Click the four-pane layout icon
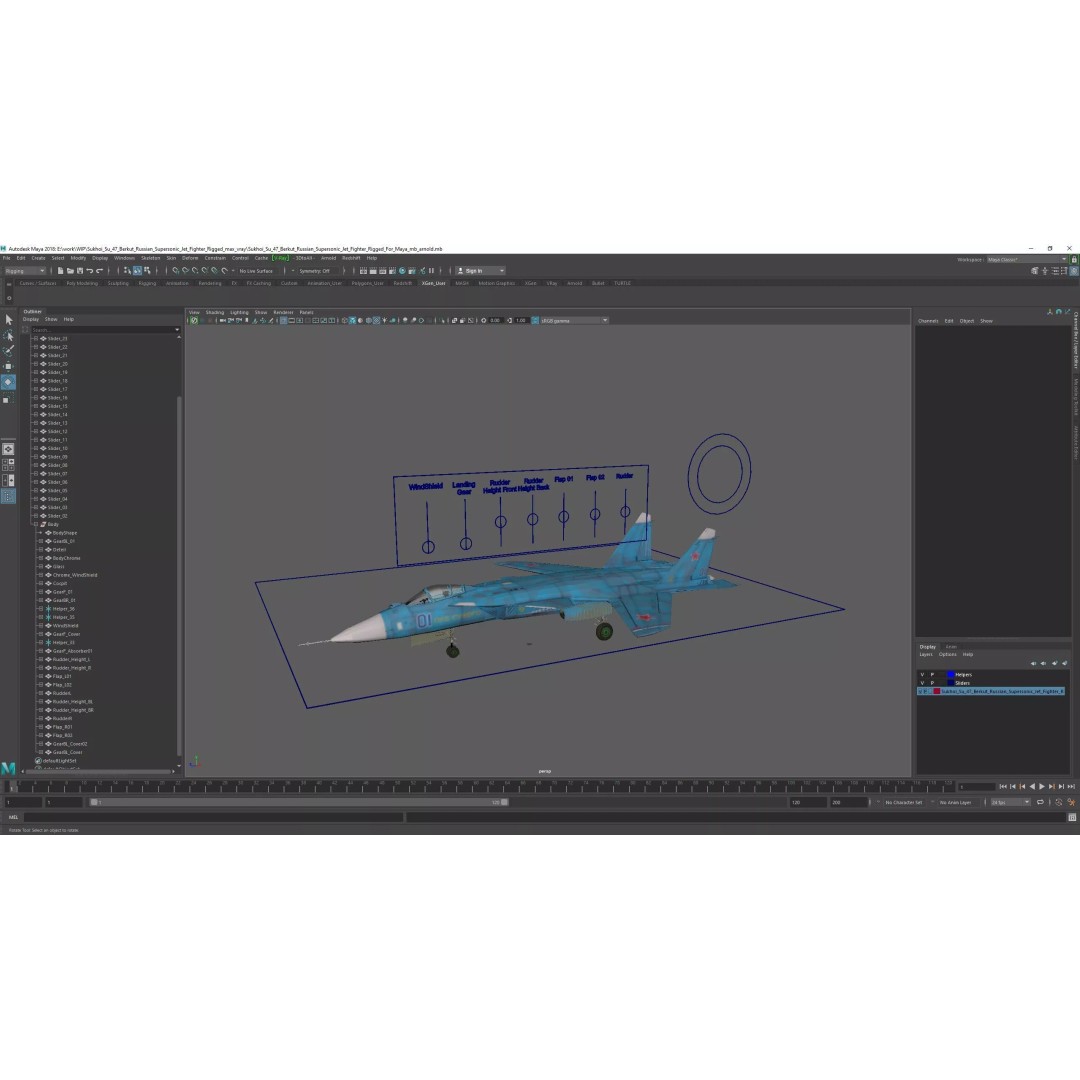 coord(8,464)
